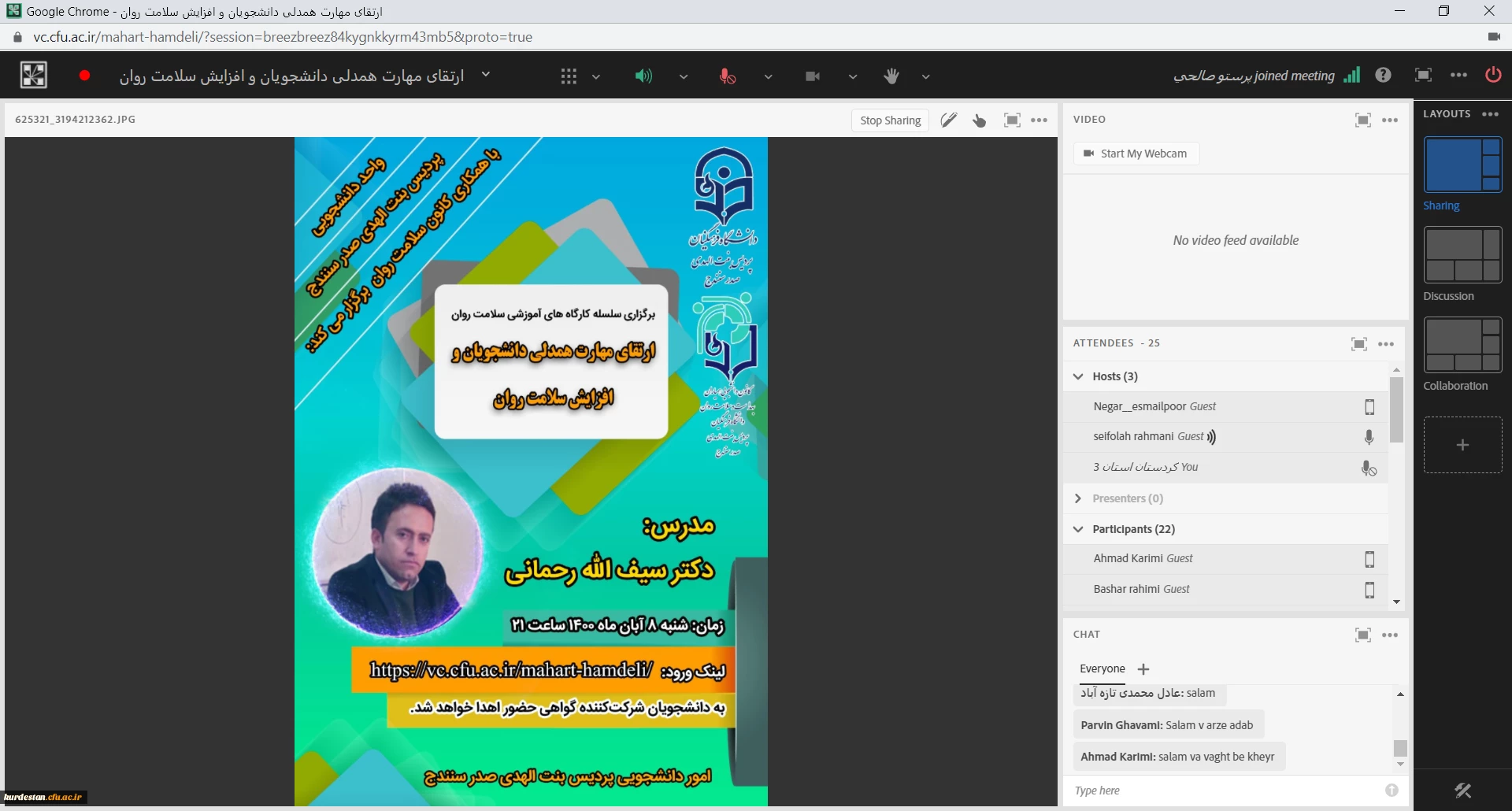Collapse the Hosts (3) group
Image resolution: width=1512 pixels, height=811 pixels.
(1078, 376)
